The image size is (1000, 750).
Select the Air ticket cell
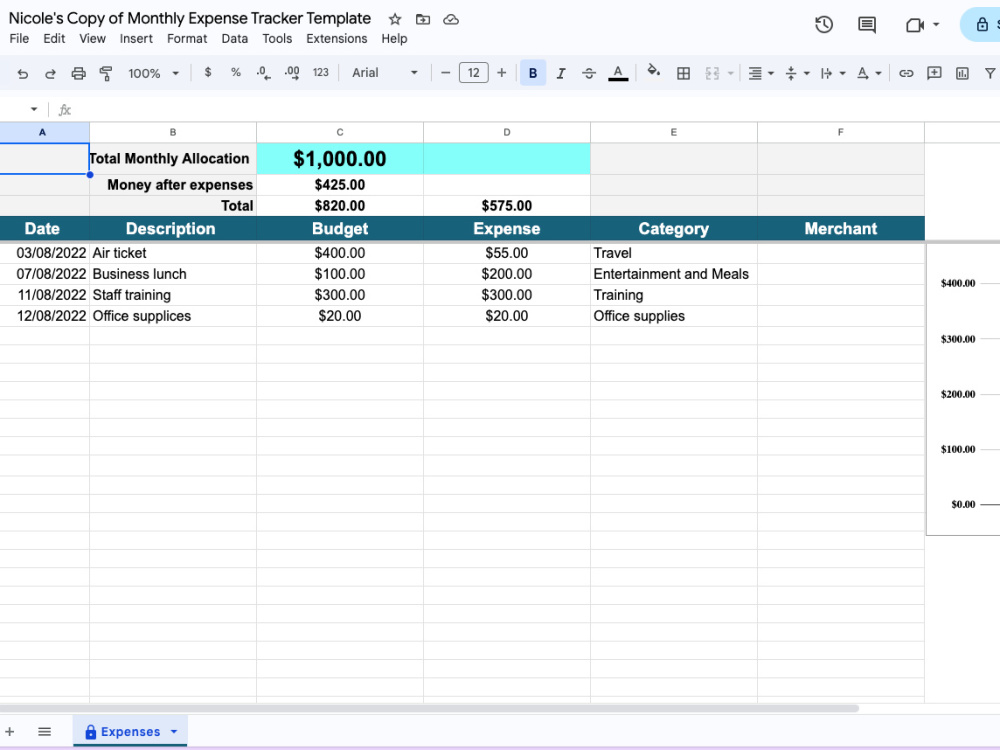coord(173,253)
